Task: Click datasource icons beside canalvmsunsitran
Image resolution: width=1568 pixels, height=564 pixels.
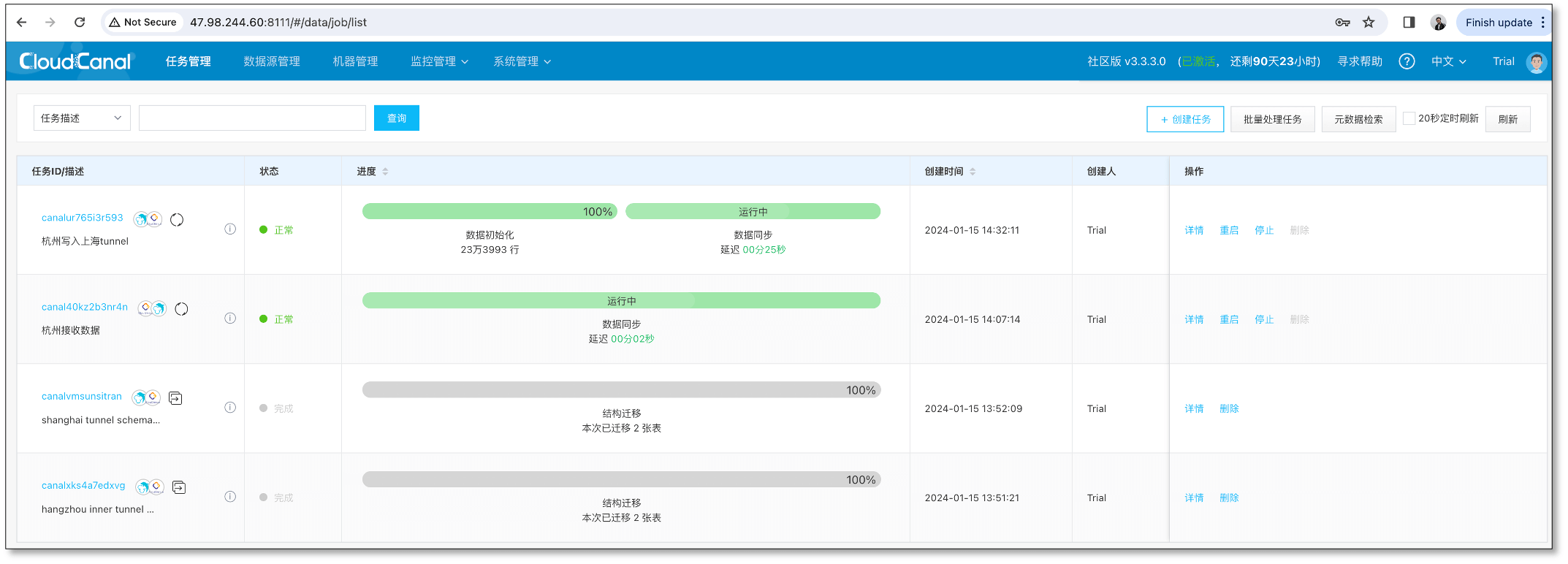Action: coord(146,397)
